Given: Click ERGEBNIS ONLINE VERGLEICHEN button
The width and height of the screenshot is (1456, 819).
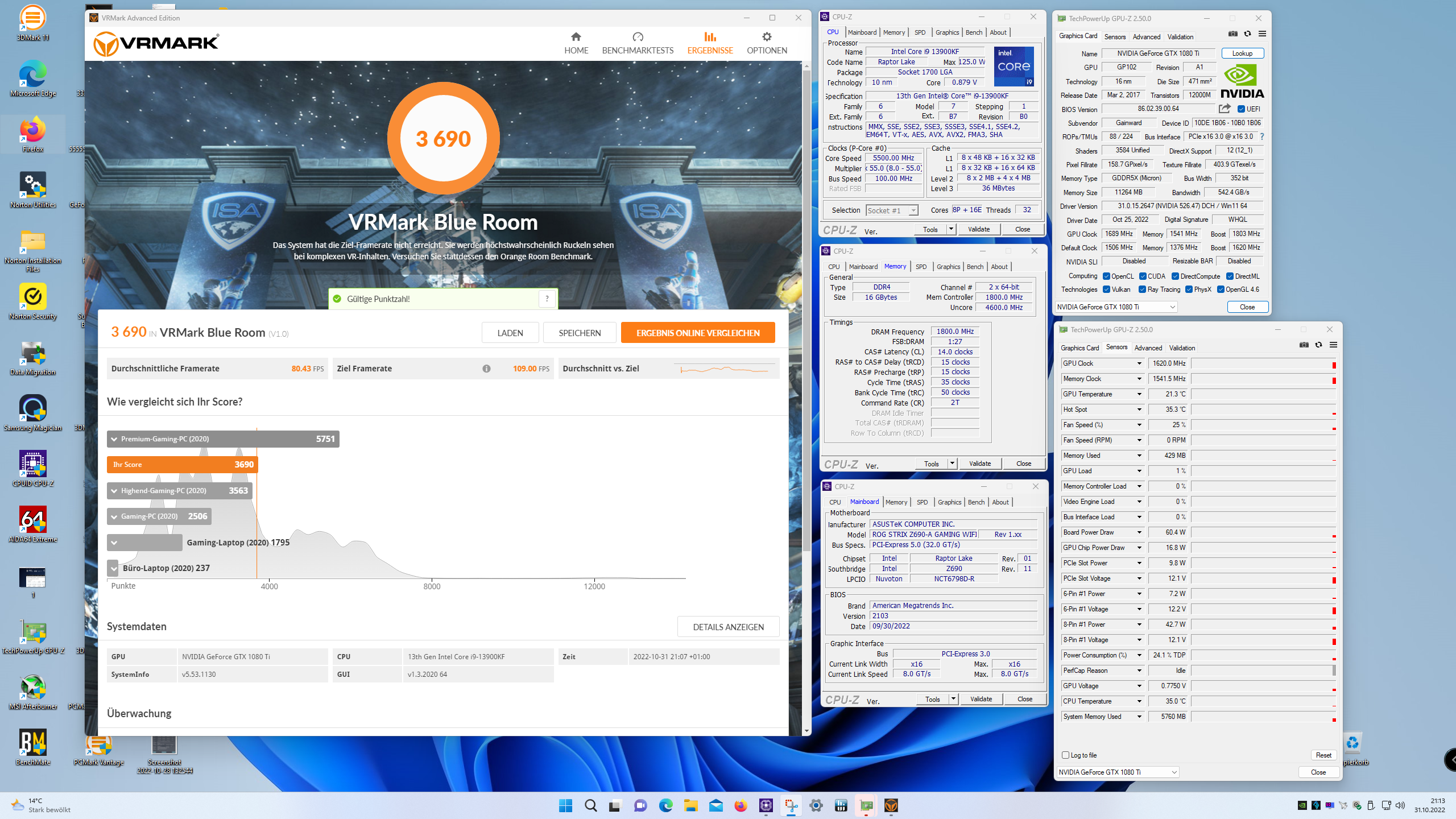Looking at the screenshot, I should point(698,333).
